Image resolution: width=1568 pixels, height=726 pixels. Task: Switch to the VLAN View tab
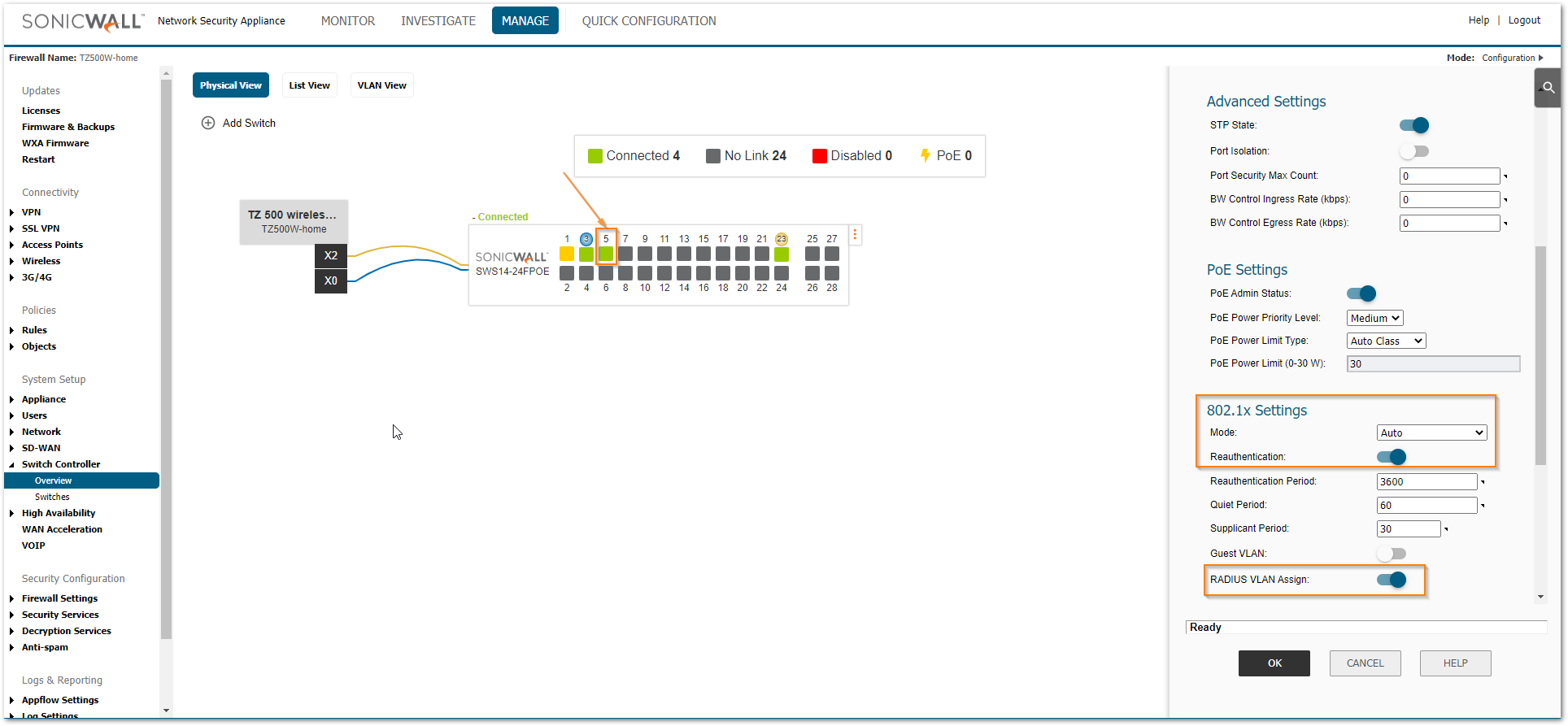coord(381,85)
